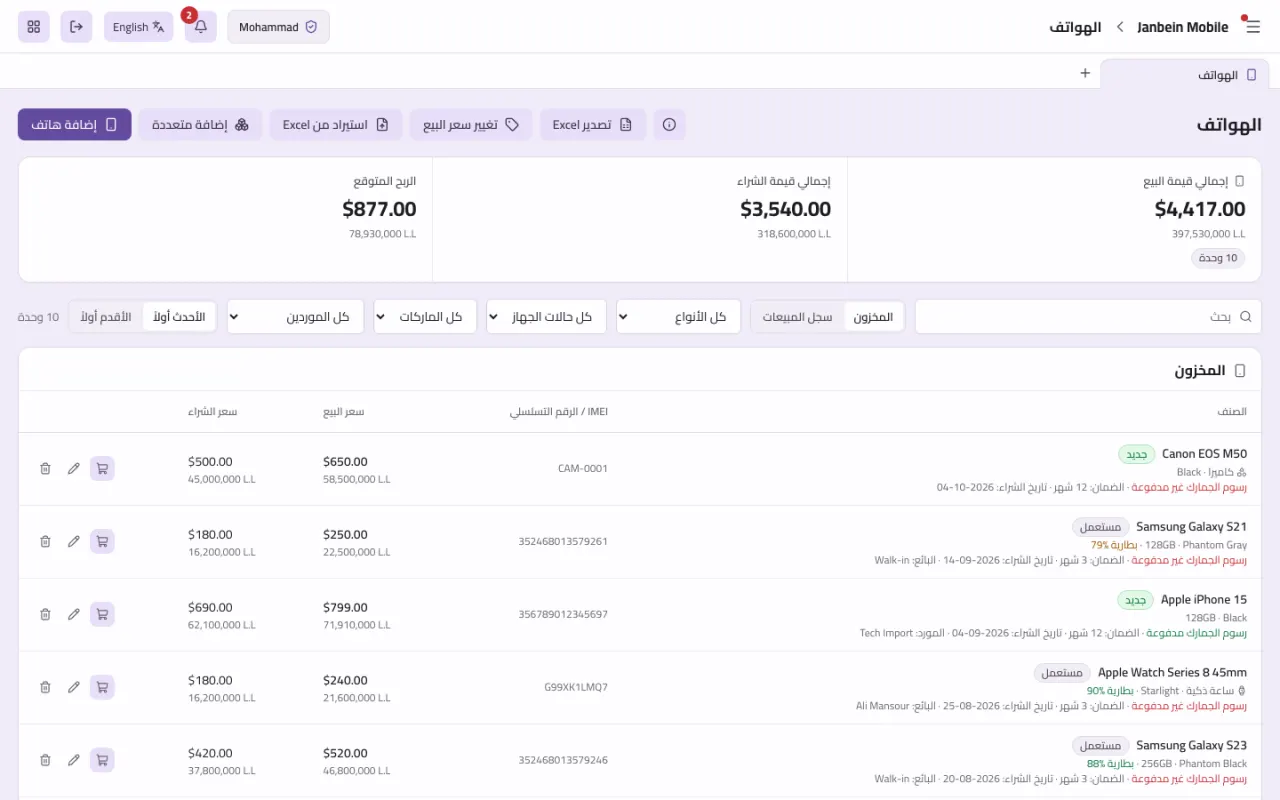Switch view to سجل المبيعات sales log
Image resolution: width=1280 pixels, height=800 pixels.
click(x=797, y=316)
